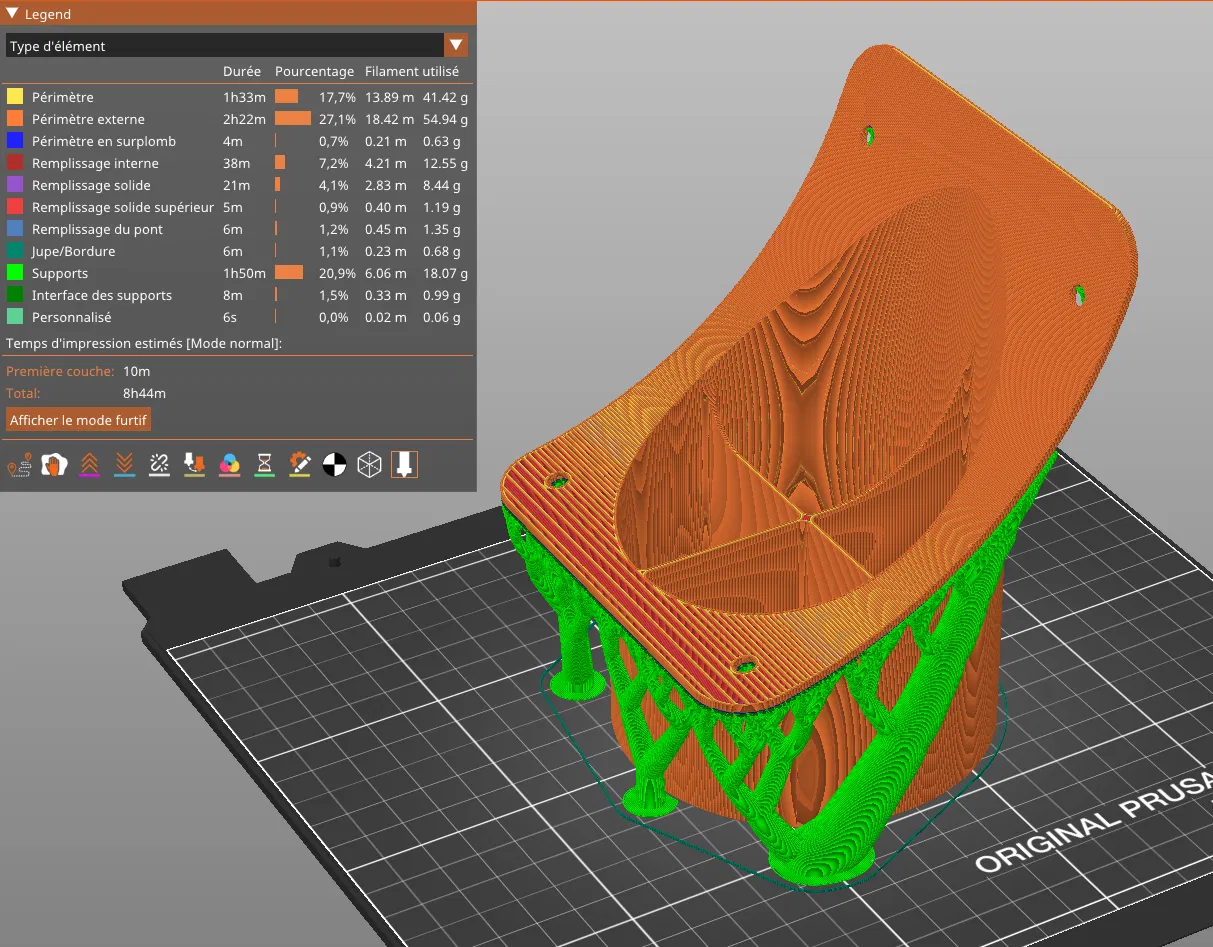Toggle center of gravity marker icon
The image size is (1213, 947).
tap(334, 465)
